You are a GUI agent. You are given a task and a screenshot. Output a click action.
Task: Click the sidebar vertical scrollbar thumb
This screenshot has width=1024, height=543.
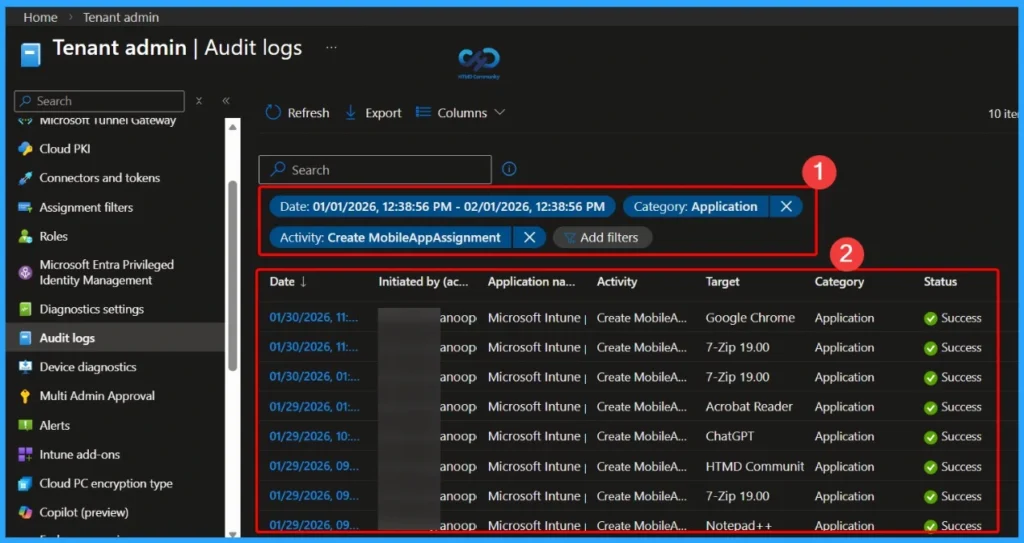(232, 274)
